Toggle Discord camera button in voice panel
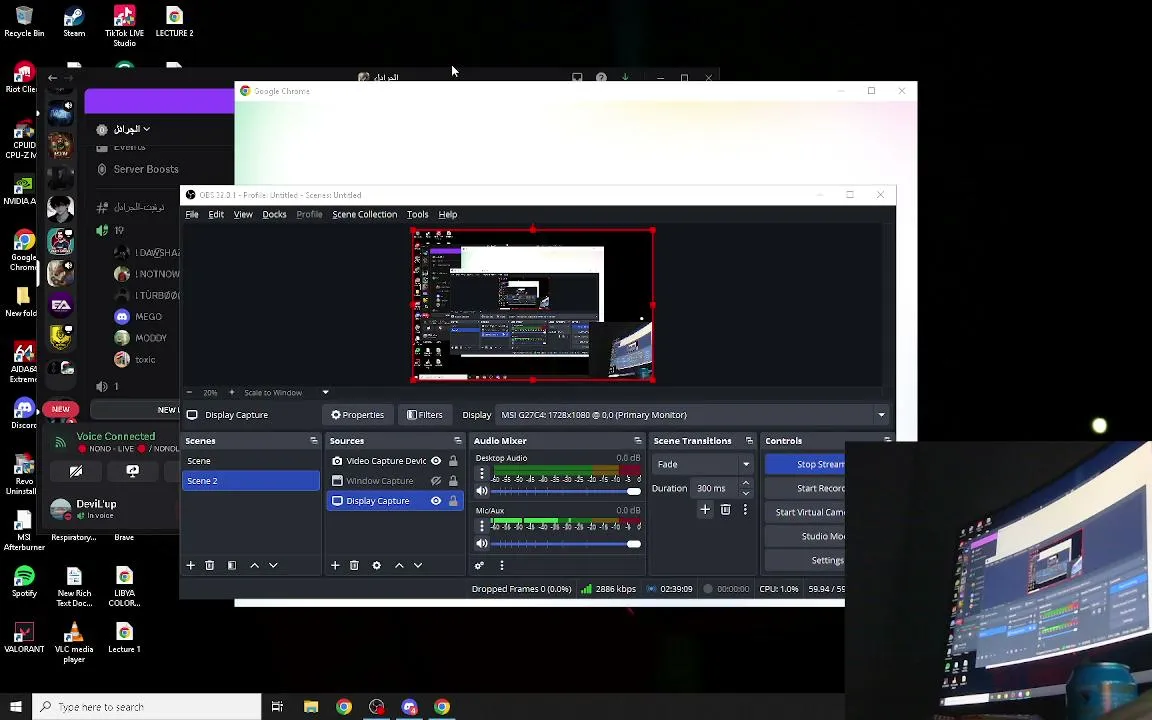The width and height of the screenshot is (1152, 720). click(76, 471)
